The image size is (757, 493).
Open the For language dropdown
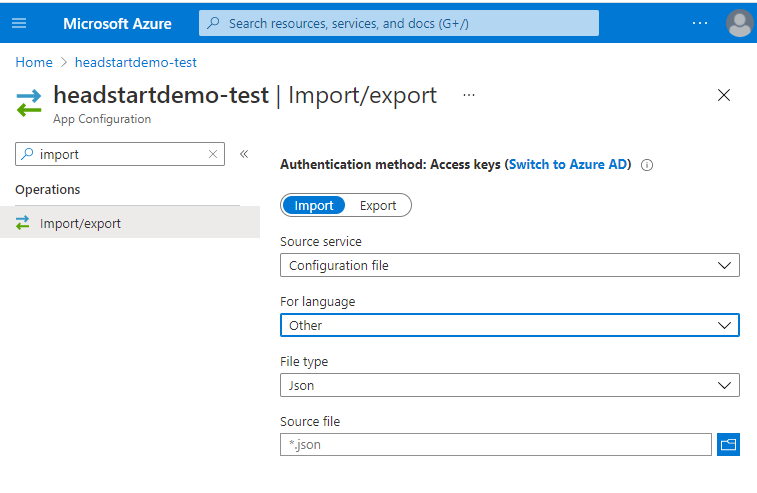point(510,325)
